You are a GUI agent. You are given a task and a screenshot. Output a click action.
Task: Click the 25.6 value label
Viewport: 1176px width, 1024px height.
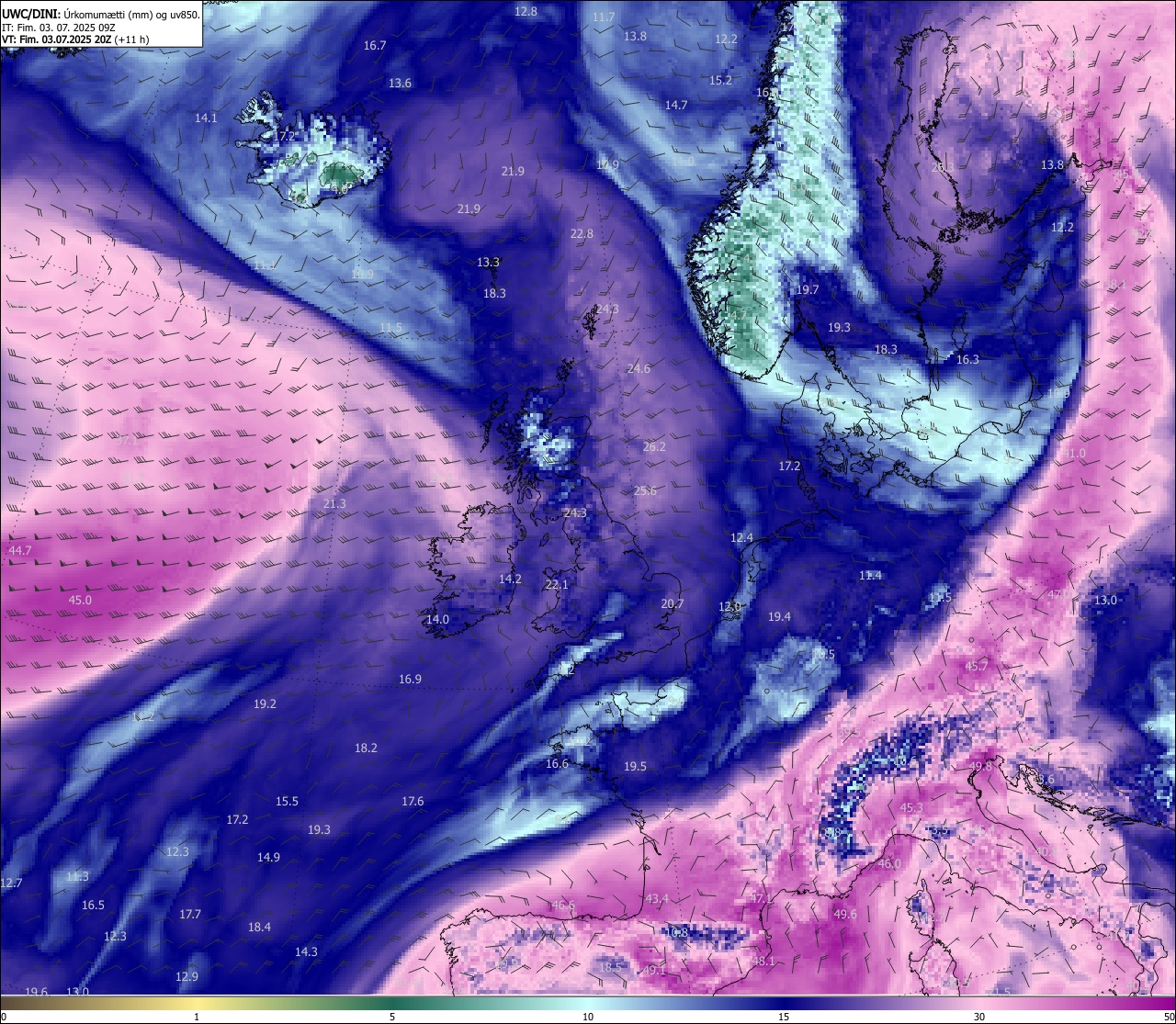(645, 490)
